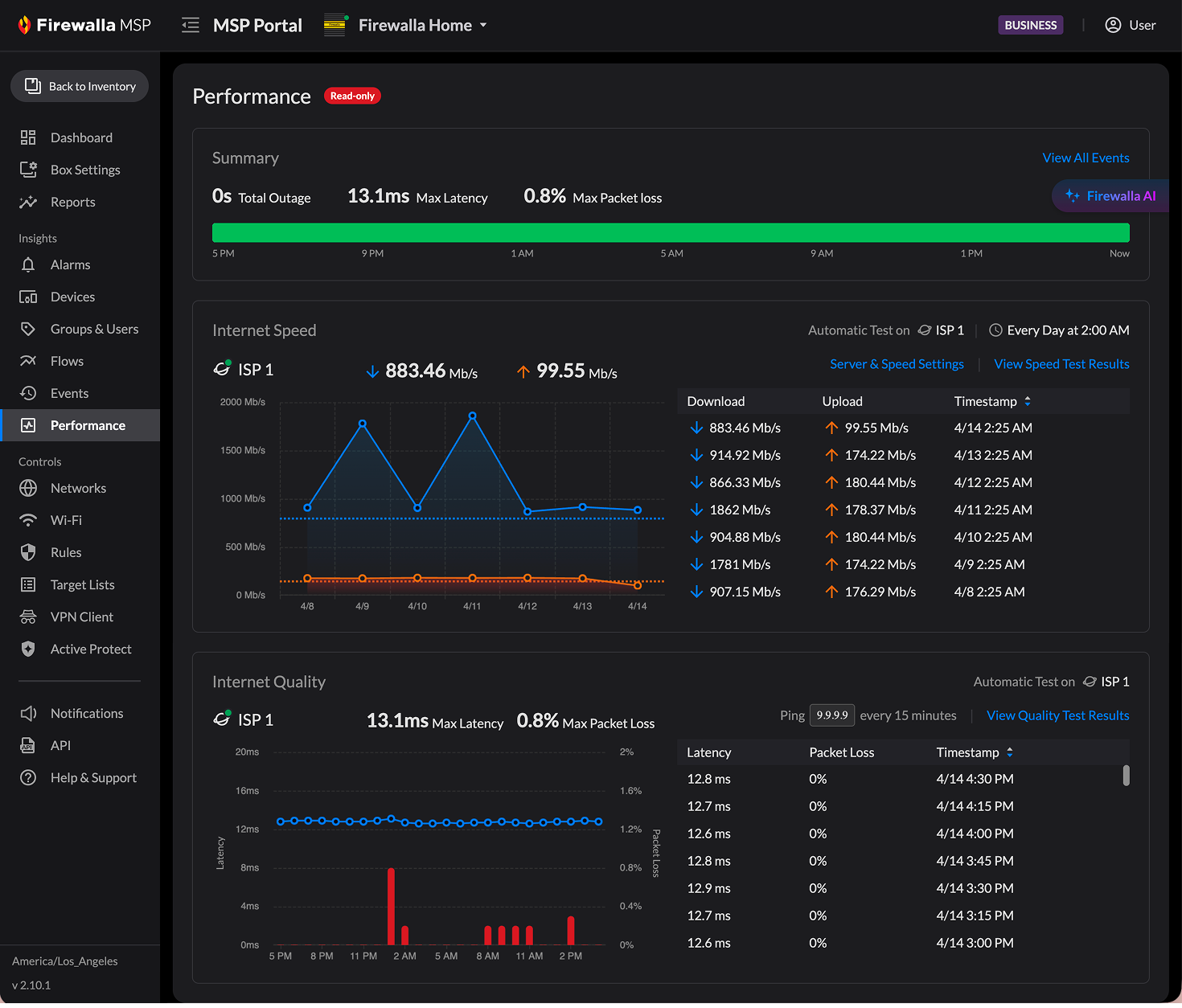Viewport: 1182px width, 1008px height.
Task: Open the Dashboard menu item
Action: 81,137
